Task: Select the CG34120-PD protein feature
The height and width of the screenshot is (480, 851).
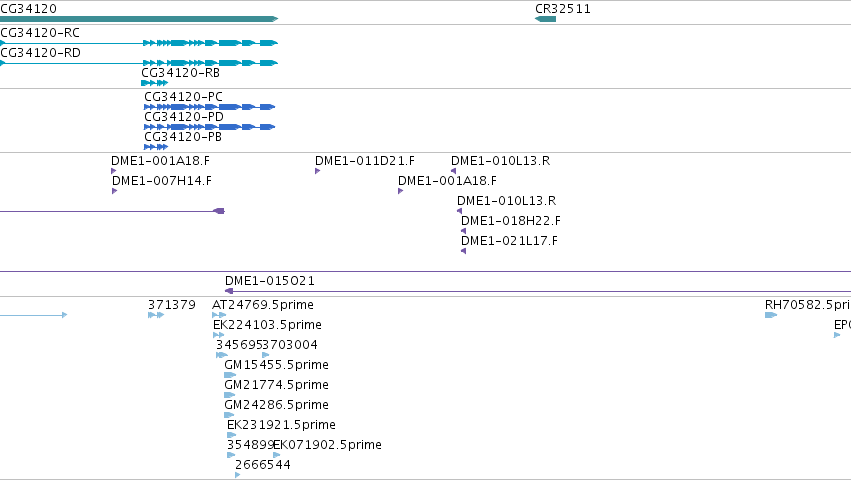Action: click(x=209, y=127)
